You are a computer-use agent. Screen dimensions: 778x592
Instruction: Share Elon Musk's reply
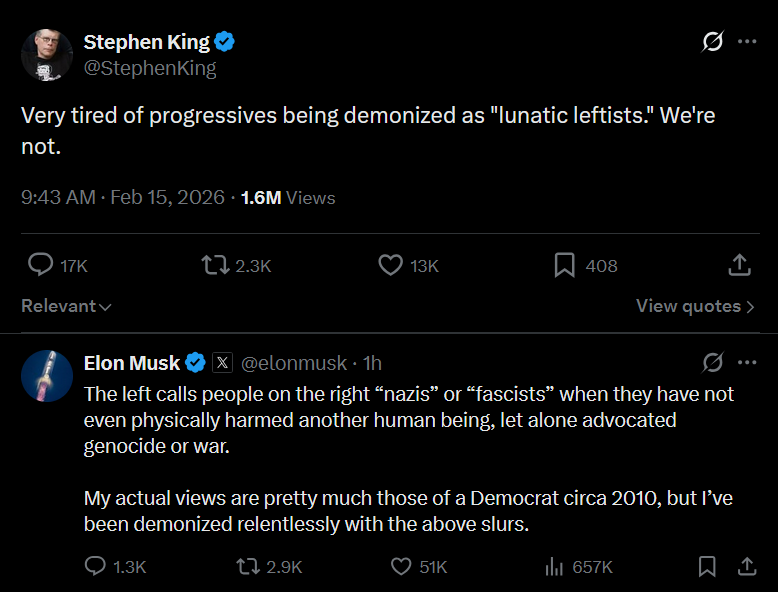click(x=746, y=566)
